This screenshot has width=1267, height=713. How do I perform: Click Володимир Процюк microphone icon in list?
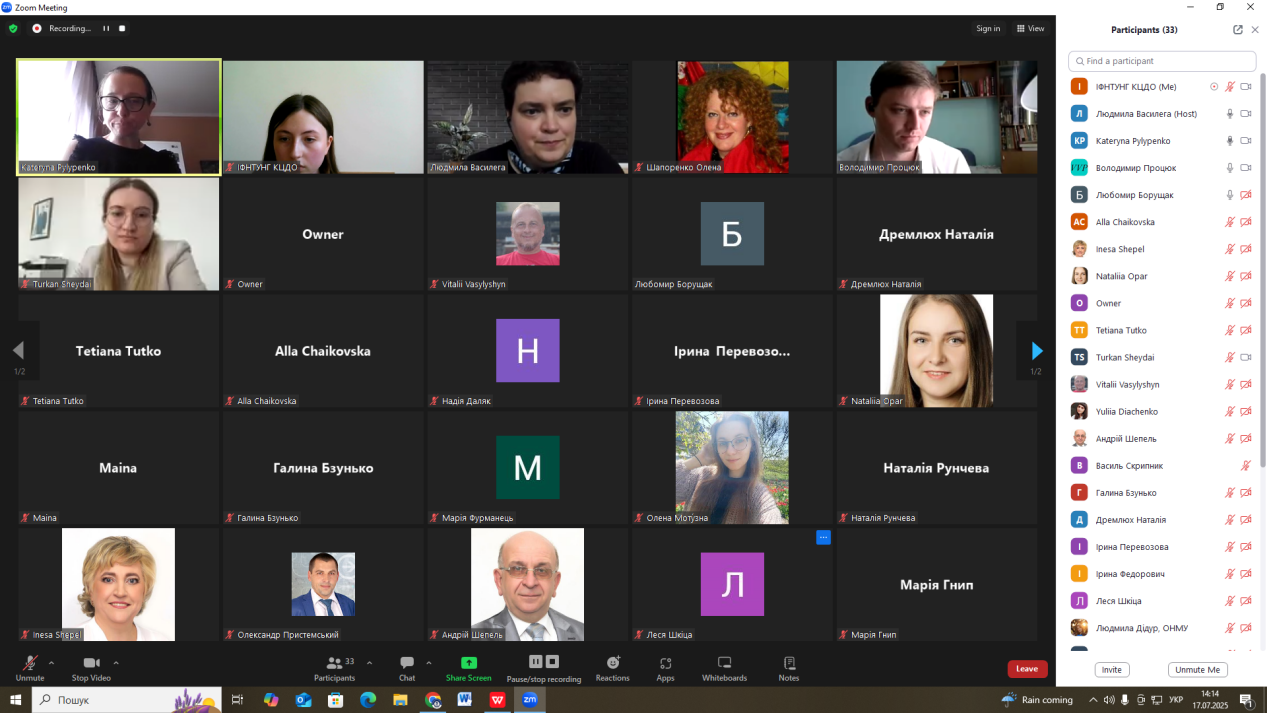1231,168
